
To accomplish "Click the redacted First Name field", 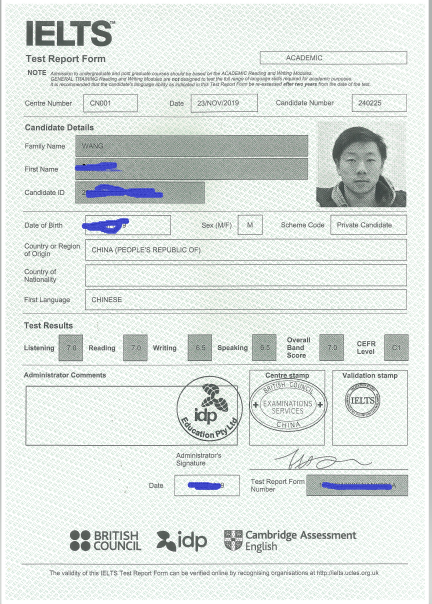I will pos(192,169).
